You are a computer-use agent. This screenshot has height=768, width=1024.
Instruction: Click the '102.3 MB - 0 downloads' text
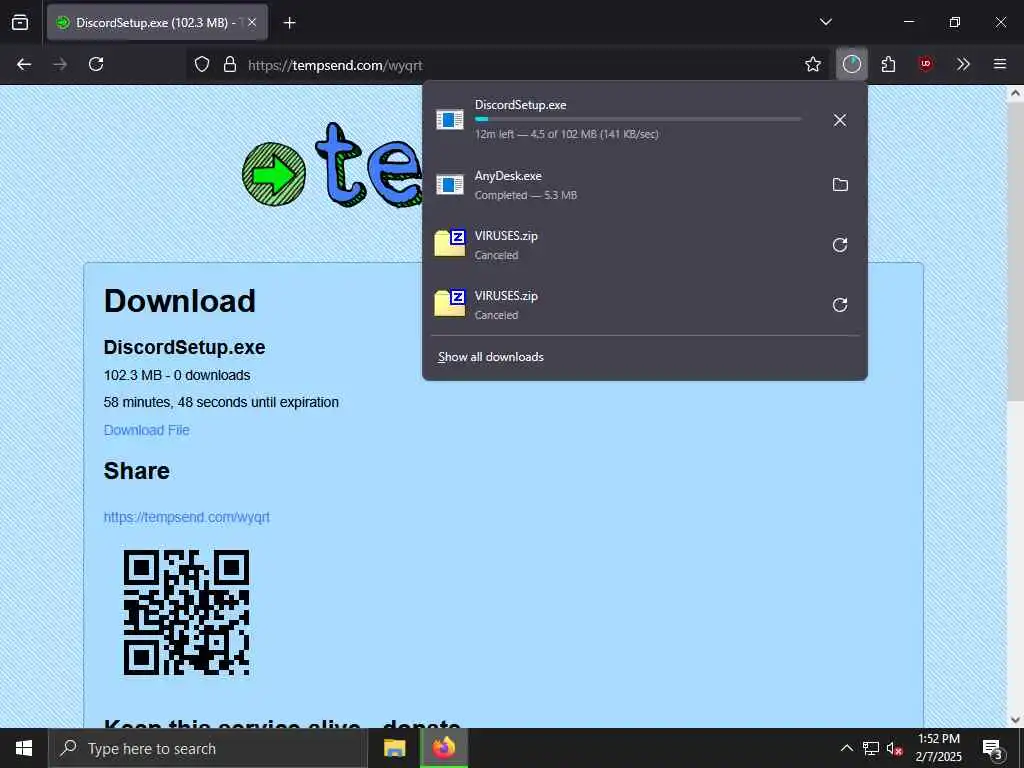176,376
